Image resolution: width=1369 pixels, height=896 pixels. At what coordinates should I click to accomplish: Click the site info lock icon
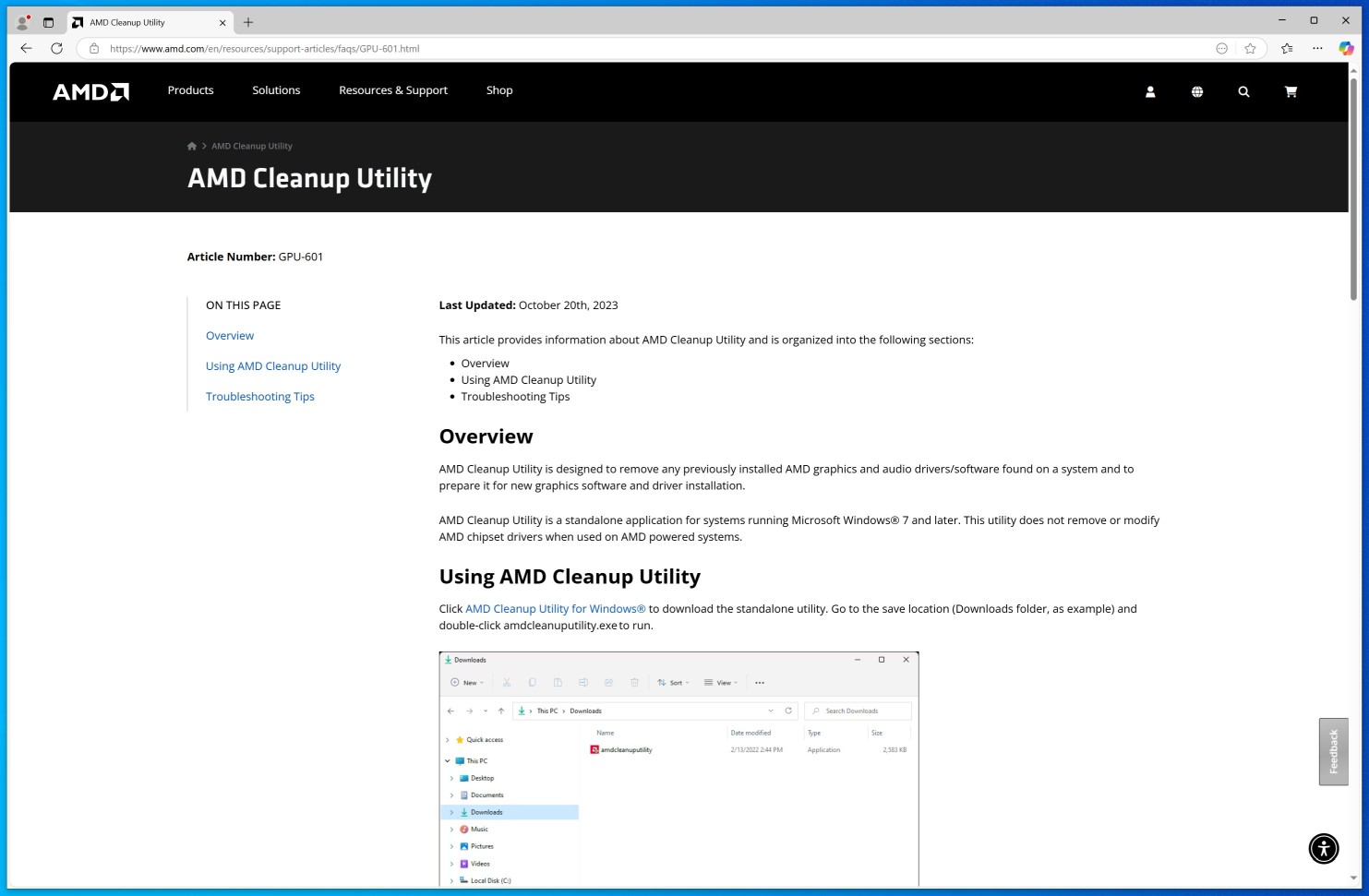93,48
